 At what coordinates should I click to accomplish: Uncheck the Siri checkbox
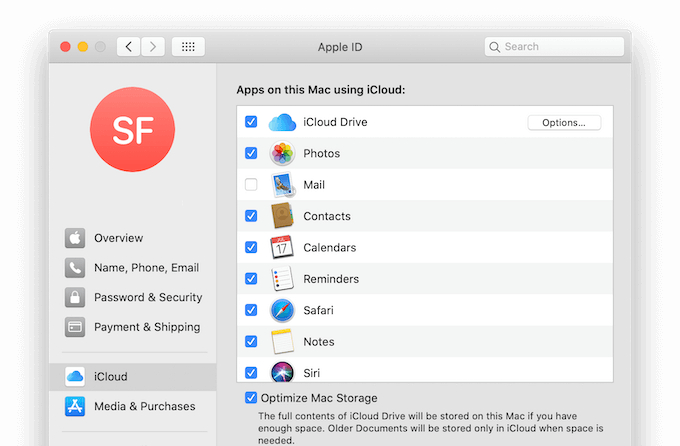click(251, 373)
